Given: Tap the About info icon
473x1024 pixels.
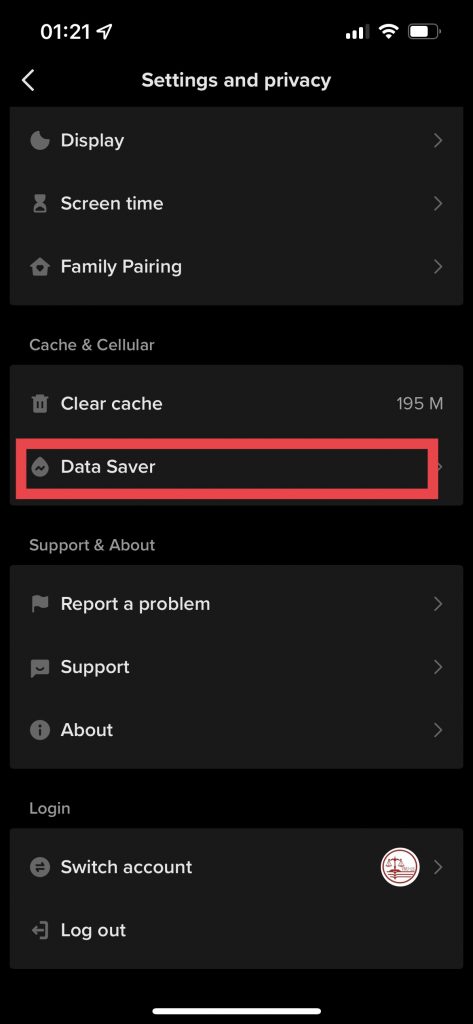Looking at the screenshot, I should tap(40, 730).
